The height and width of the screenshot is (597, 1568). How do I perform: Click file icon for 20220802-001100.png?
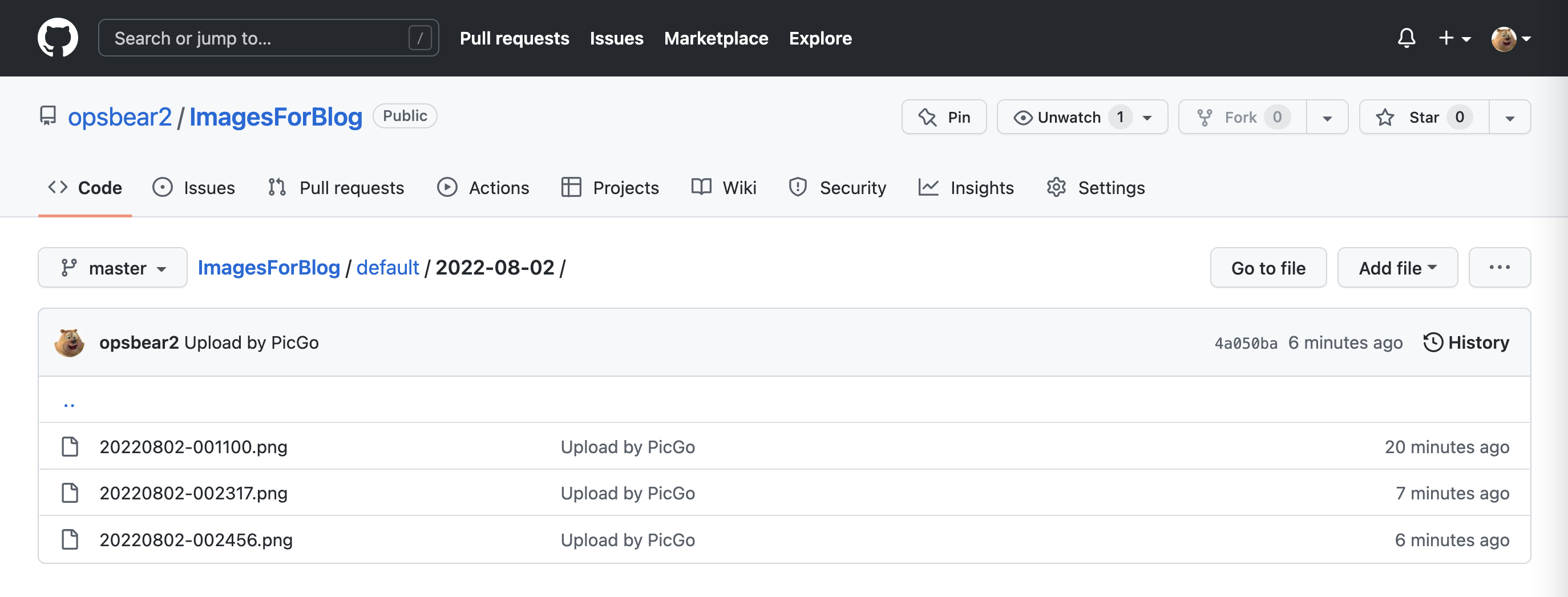(70, 447)
